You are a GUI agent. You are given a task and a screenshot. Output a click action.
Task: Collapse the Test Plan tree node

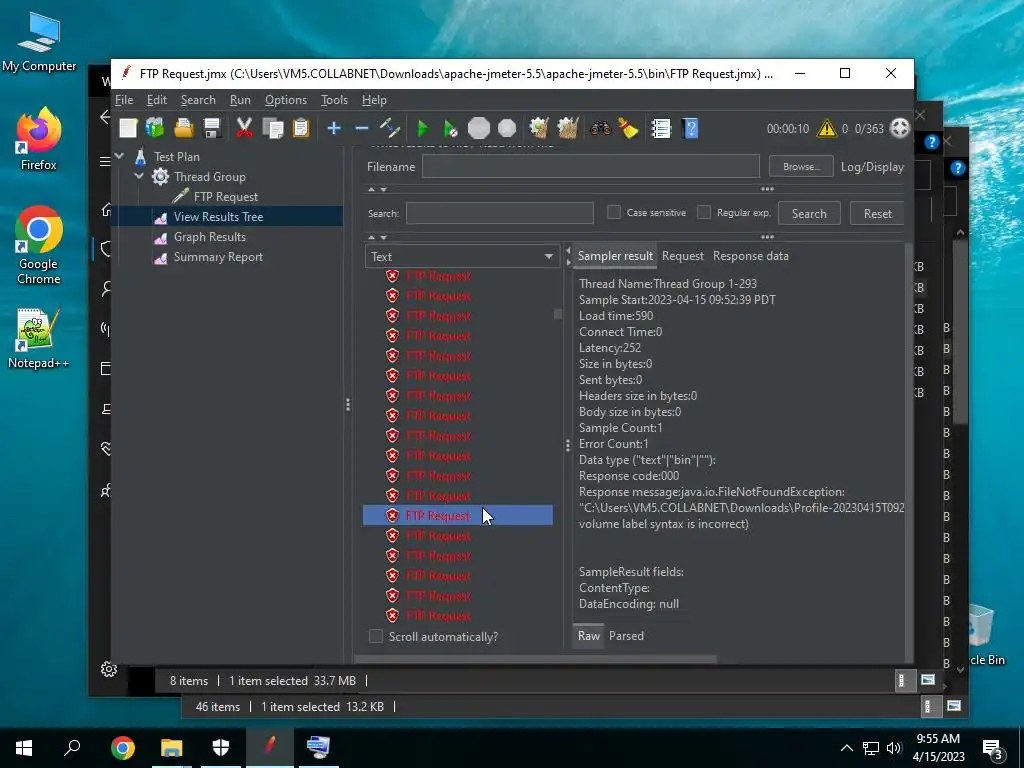(x=120, y=156)
